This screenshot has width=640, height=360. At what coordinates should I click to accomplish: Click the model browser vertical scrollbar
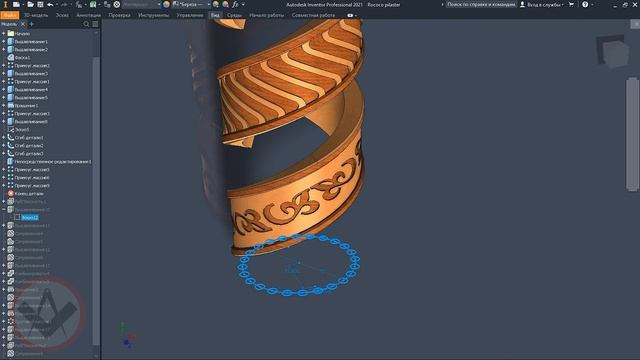96,200
